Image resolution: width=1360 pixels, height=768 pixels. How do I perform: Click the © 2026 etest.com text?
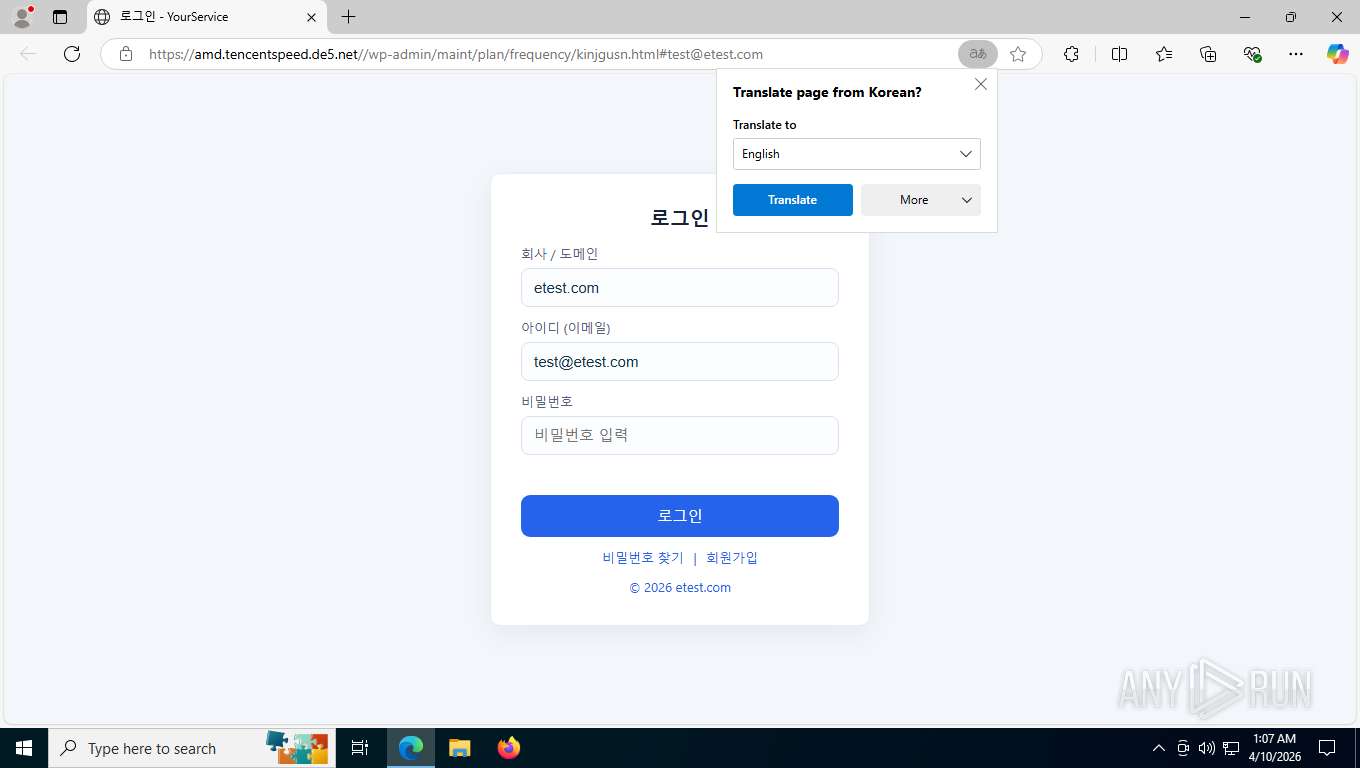click(680, 588)
